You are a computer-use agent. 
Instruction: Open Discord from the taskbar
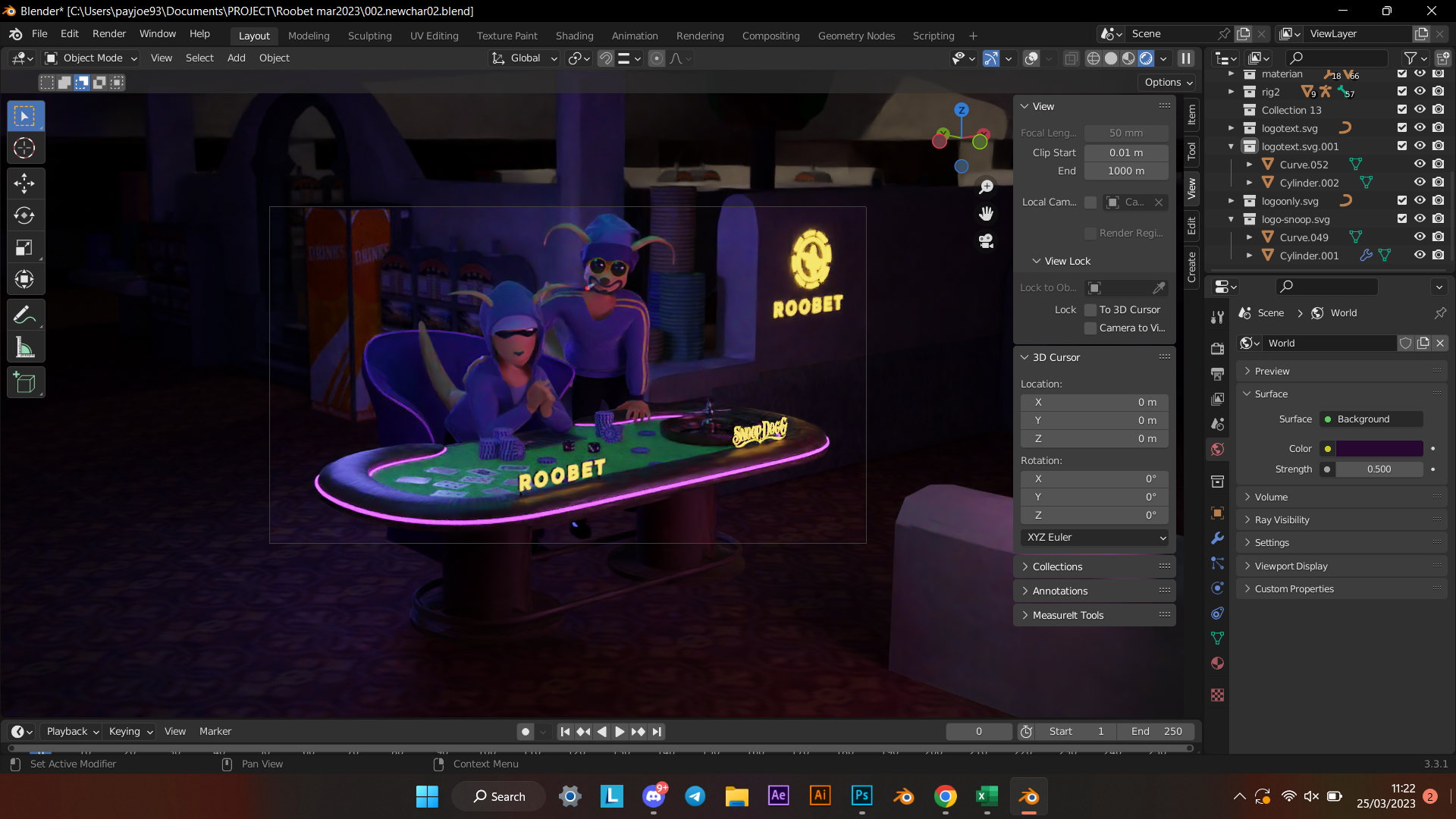point(653,795)
